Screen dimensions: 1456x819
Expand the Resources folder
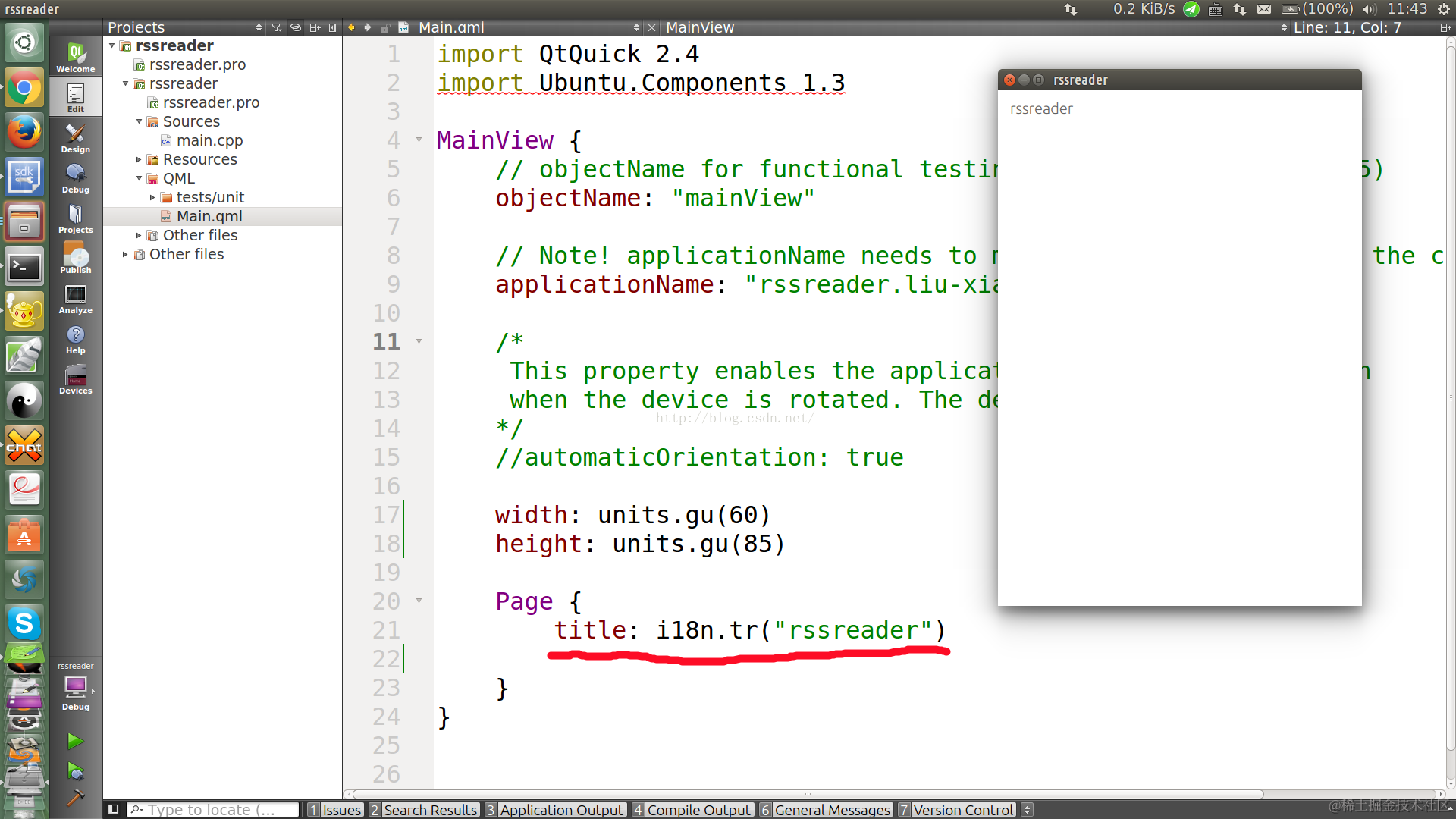pyautogui.click(x=139, y=159)
